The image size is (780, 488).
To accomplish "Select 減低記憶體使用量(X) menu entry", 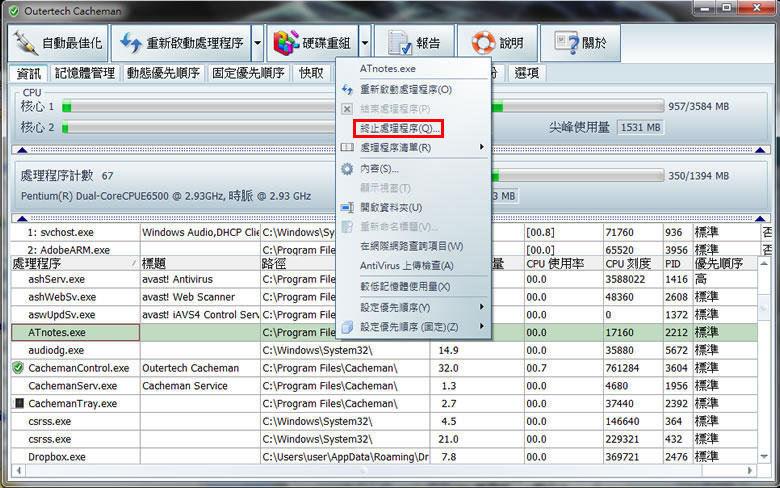I will click(x=405, y=286).
